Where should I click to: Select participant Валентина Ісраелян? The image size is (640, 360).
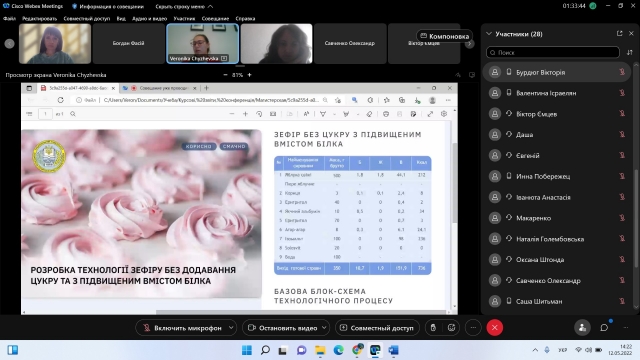pos(557,93)
